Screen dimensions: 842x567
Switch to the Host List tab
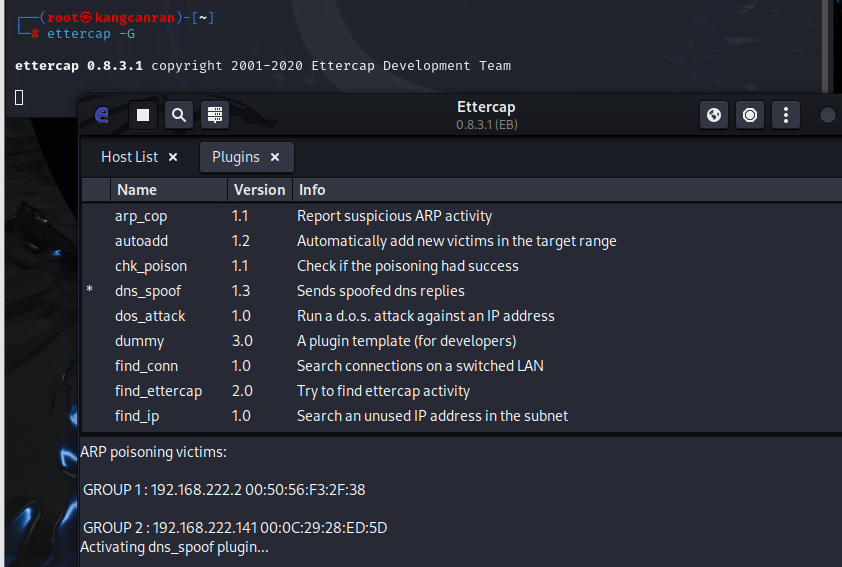tap(129, 157)
